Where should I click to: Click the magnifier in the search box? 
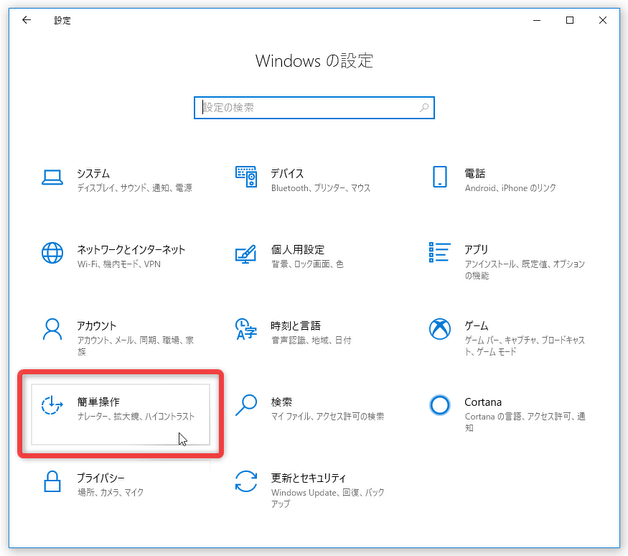[424, 107]
